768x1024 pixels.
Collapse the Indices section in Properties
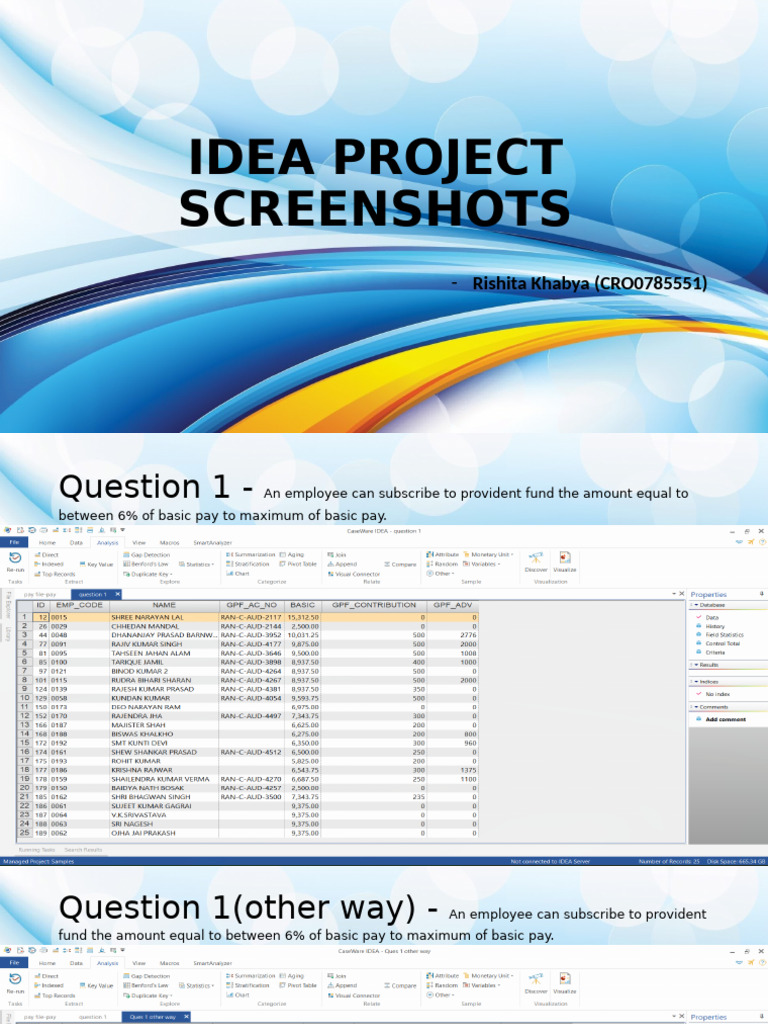coord(696,682)
